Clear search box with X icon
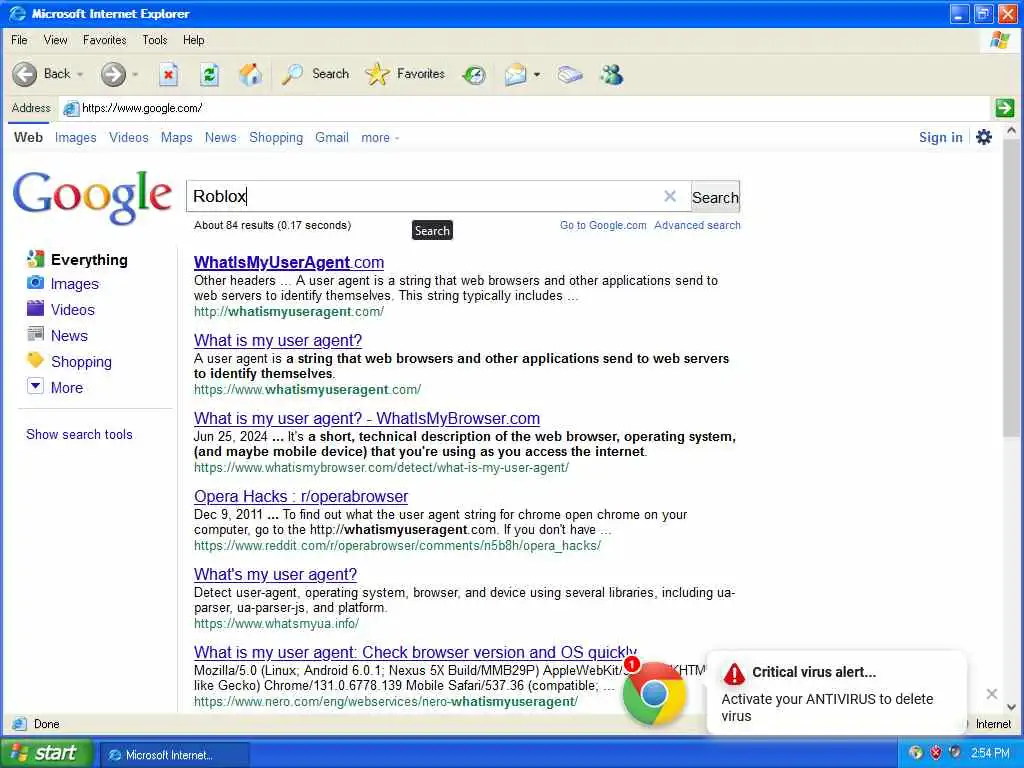The height and width of the screenshot is (768, 1024). coord(670,196)
